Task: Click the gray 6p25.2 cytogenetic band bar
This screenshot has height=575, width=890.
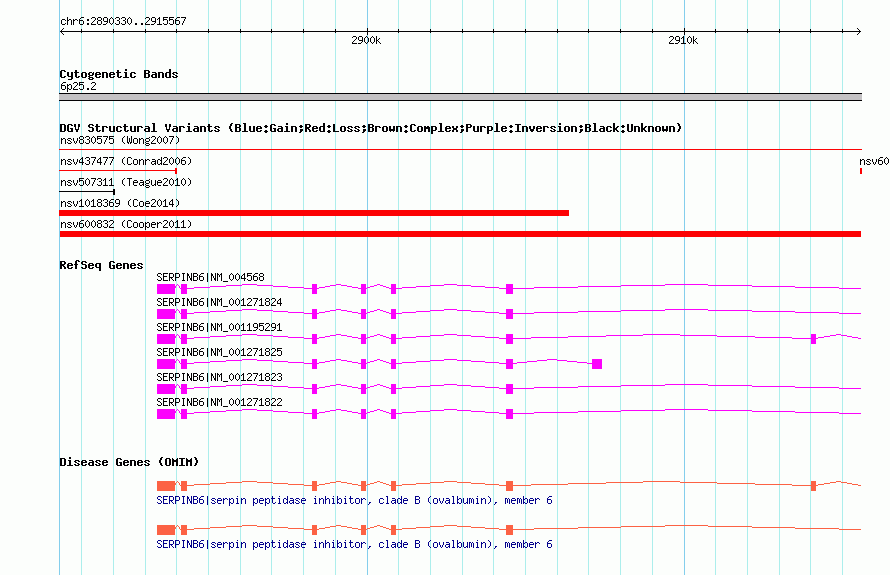Action: click(x=460, y=97)
